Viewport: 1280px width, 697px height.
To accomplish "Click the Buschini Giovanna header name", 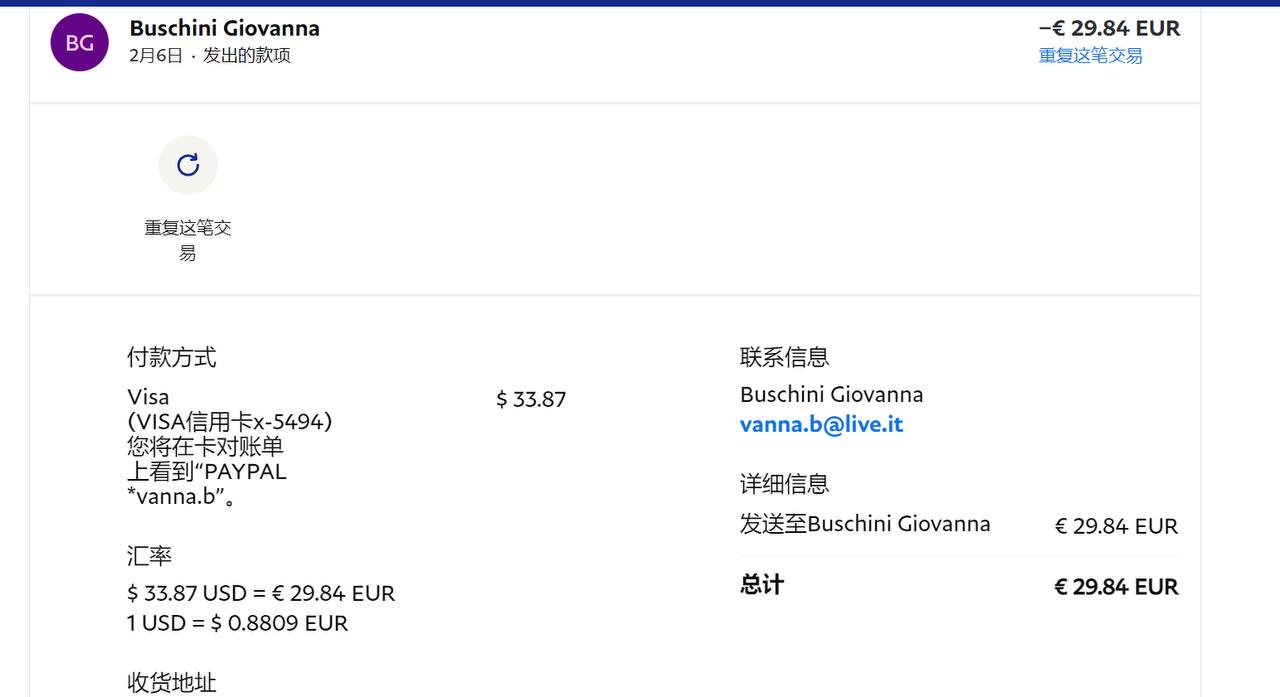I will pos(225,28).
